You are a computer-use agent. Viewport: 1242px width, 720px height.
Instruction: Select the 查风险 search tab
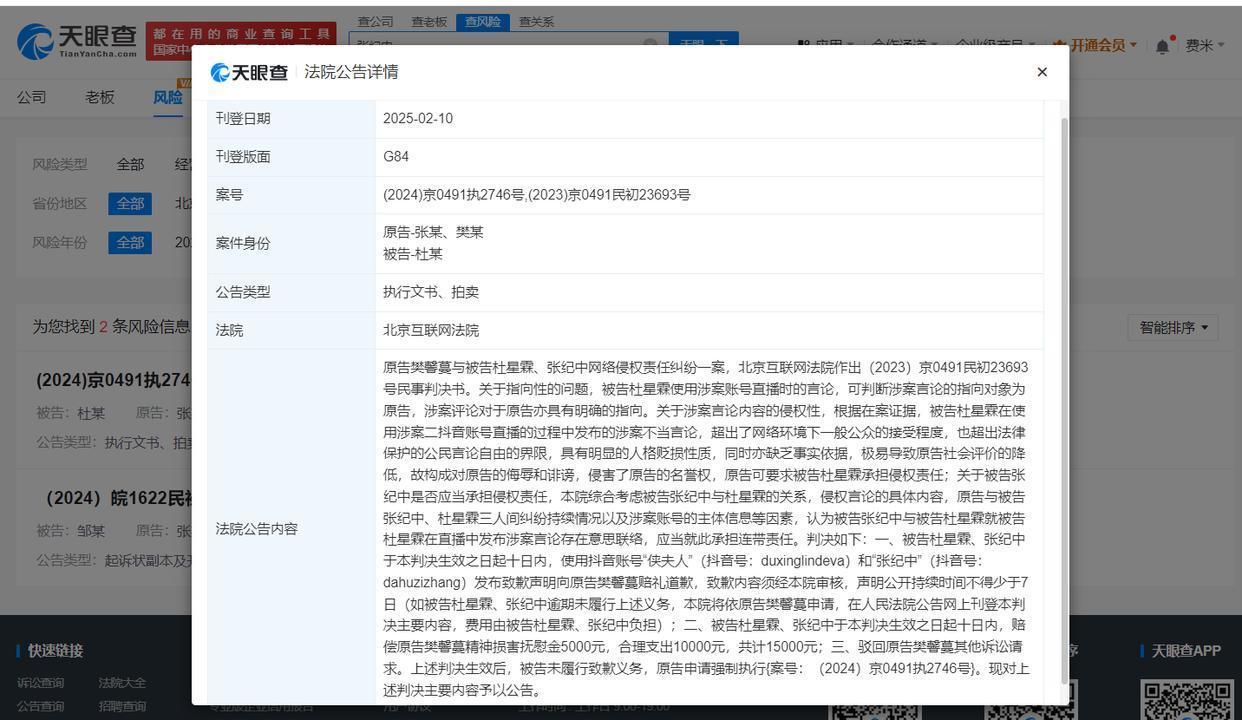tap(482, 21)
